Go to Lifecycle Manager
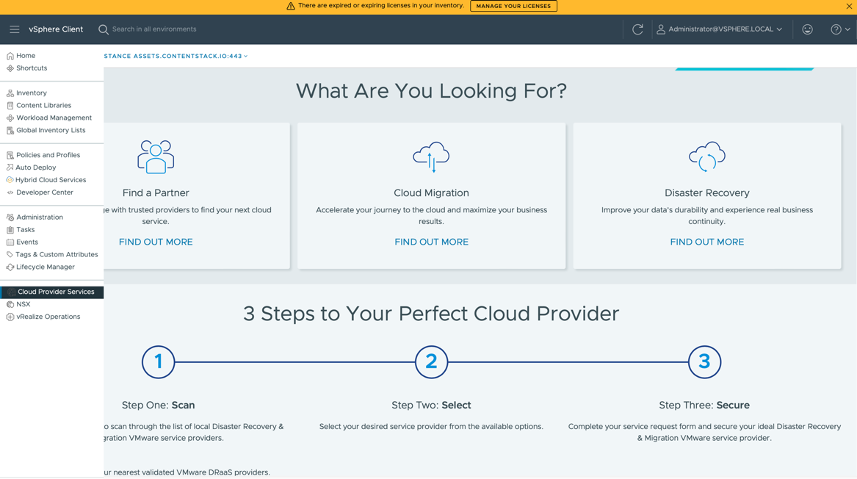 pos(45,267)
